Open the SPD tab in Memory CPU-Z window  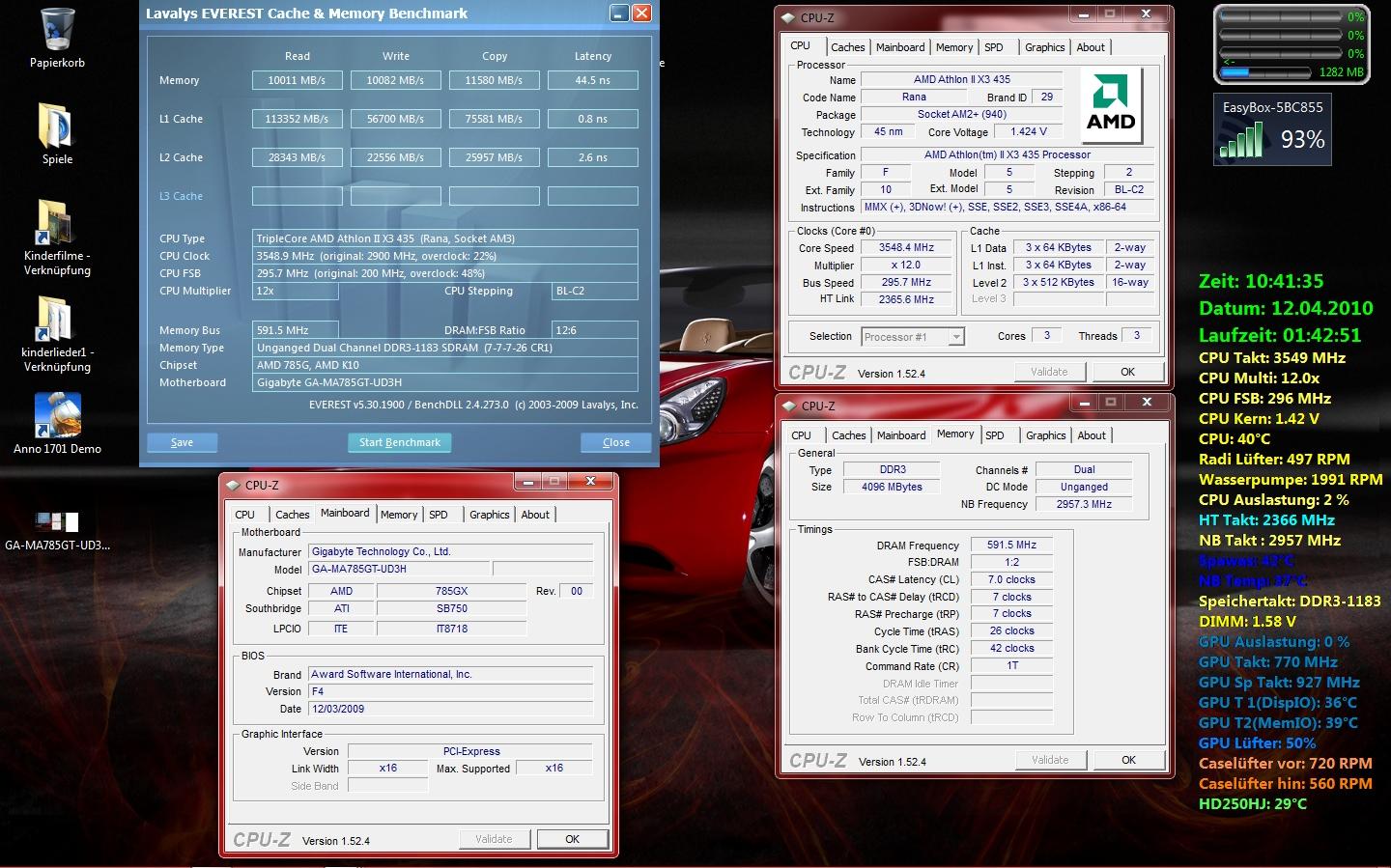(x=994, y=435)
